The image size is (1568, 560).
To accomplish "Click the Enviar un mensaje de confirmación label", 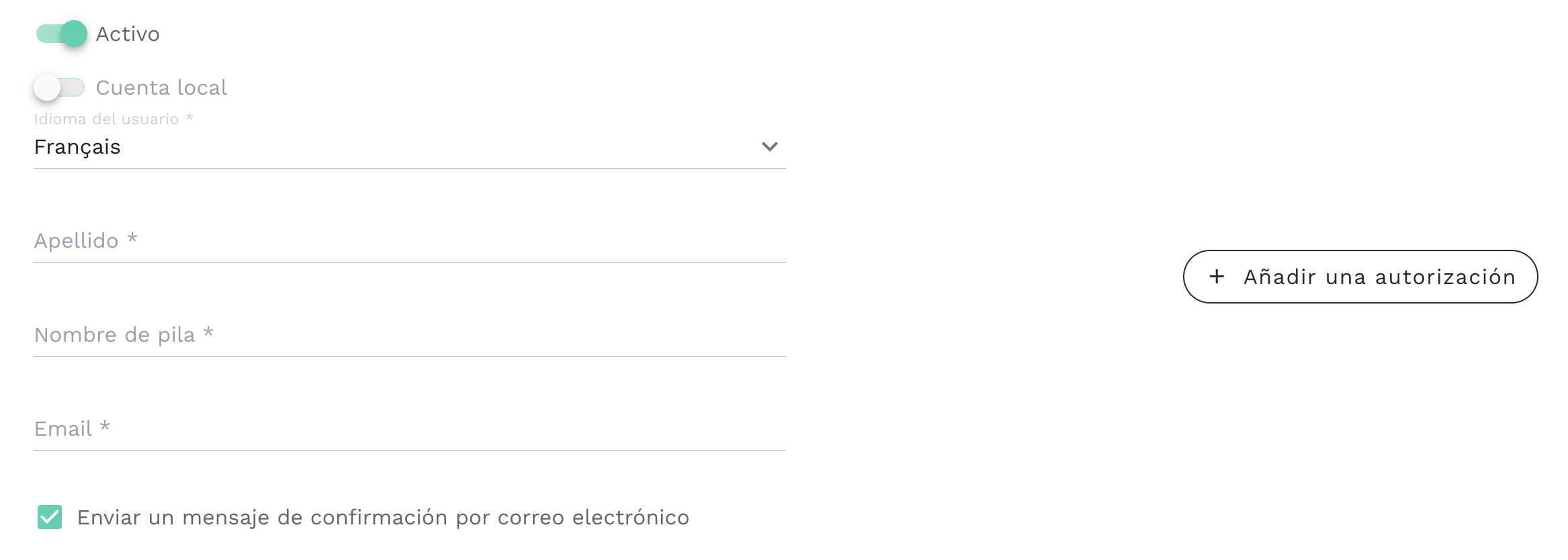I will (383, 518).
